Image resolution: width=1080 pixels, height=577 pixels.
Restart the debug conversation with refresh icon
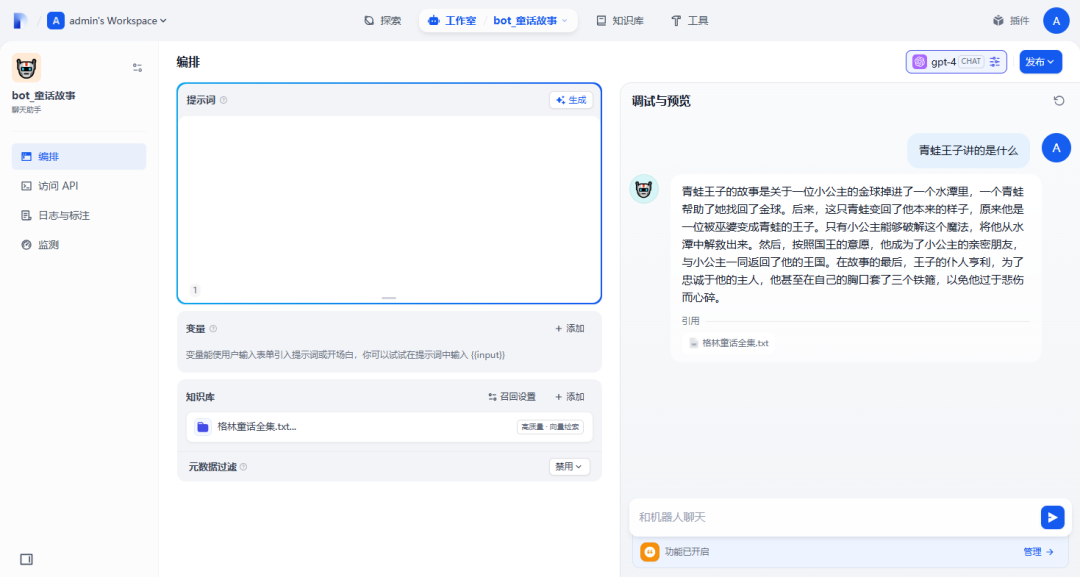(1059, 101)
